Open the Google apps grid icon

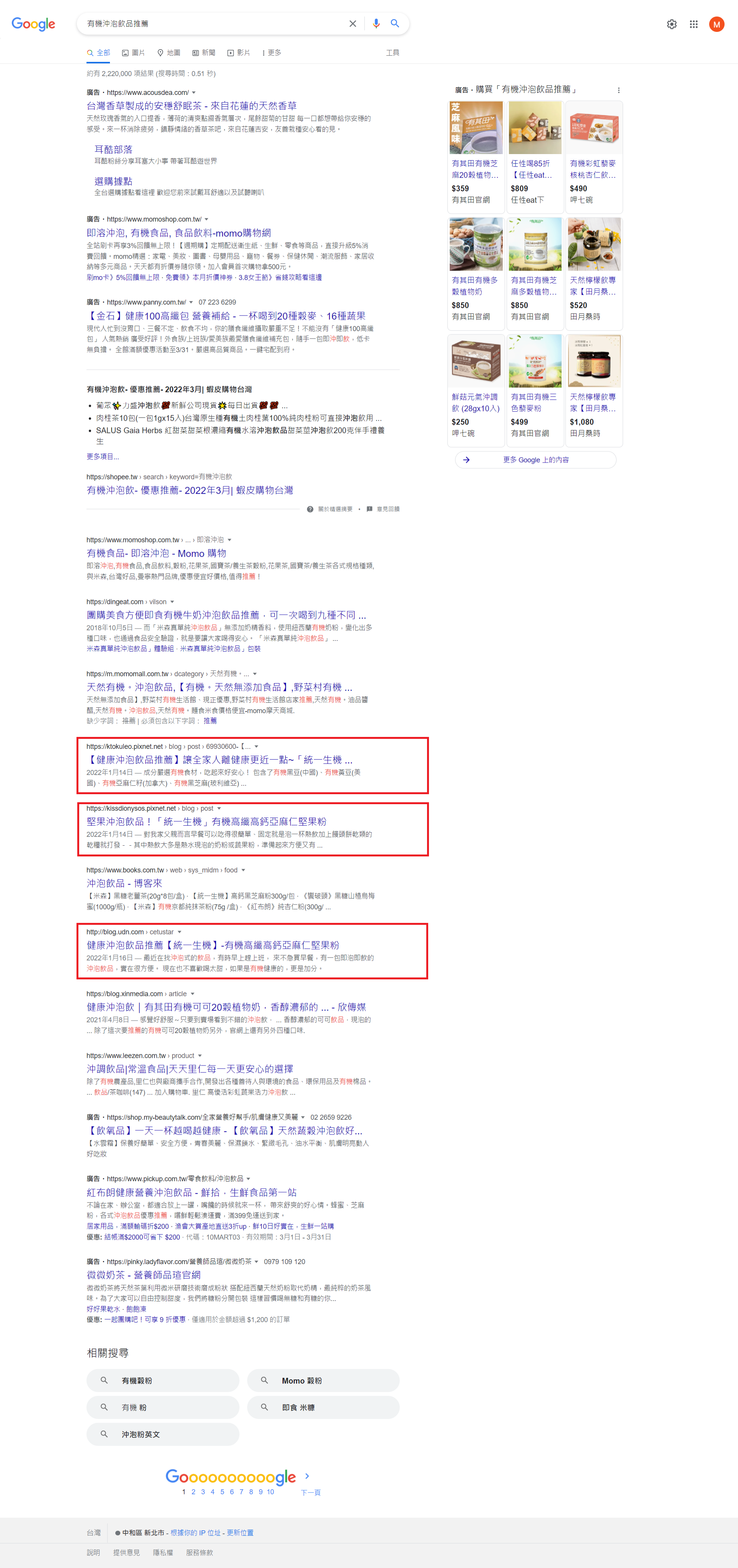(x=693, y=24)
